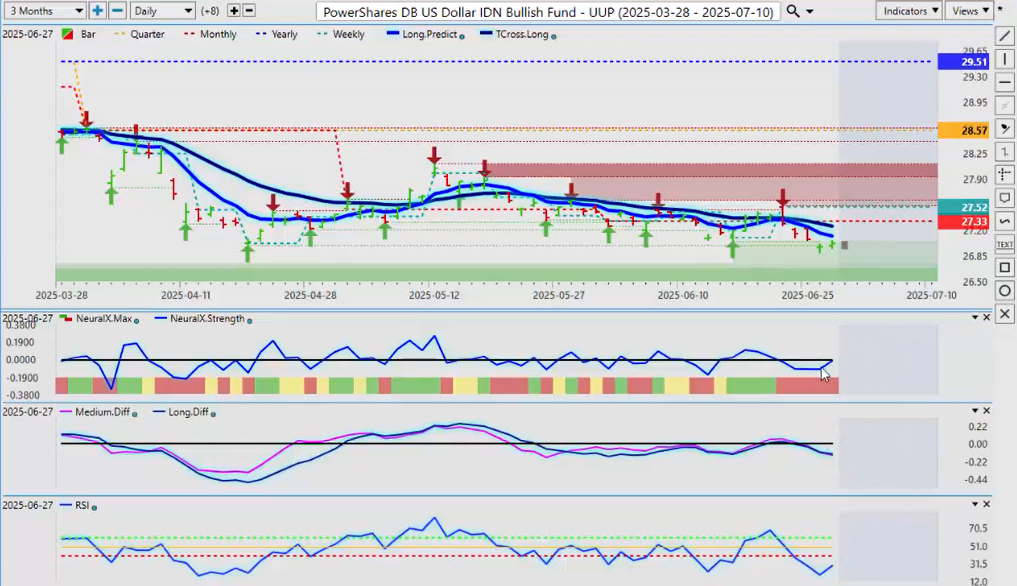
Task: Open the Daily interval dropdown
Action: 162,11
